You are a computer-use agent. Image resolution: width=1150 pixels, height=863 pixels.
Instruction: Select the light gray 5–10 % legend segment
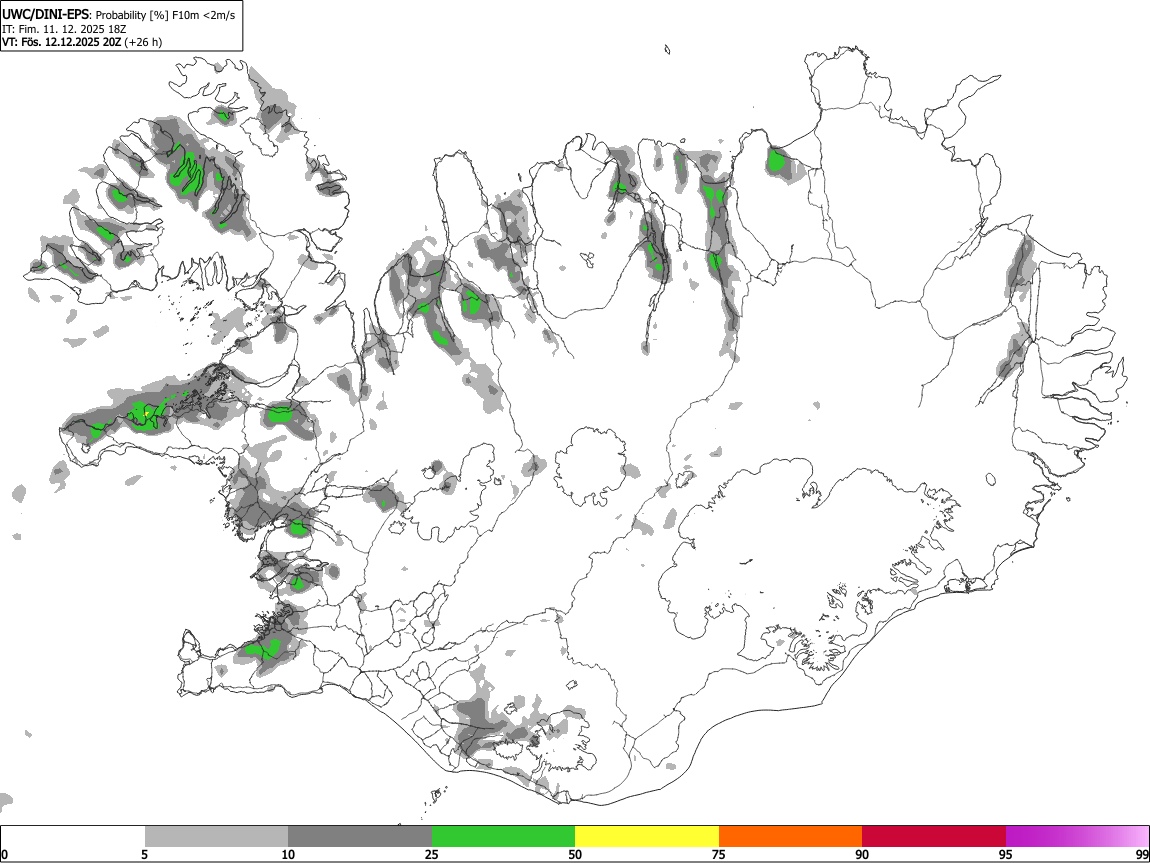(x=216, y=836)
